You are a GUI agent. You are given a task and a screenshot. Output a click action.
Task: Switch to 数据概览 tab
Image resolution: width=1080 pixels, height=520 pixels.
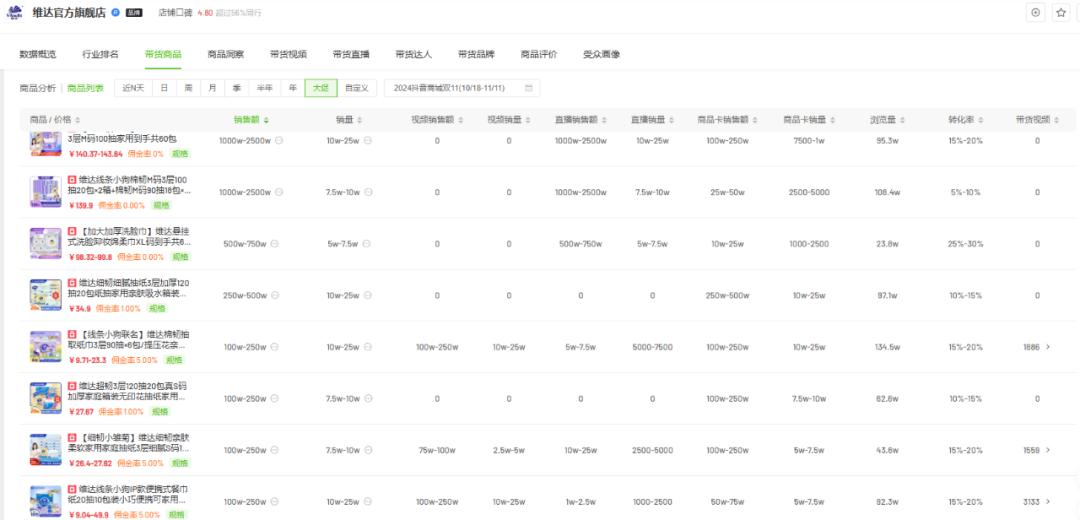[x=38, y=54]
